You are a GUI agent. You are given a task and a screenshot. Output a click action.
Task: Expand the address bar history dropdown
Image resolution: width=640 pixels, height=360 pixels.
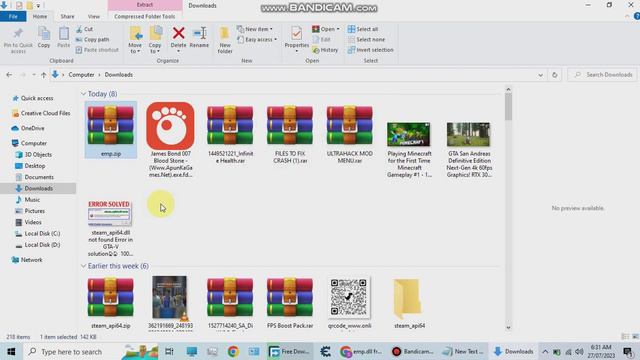pos(540,75)
